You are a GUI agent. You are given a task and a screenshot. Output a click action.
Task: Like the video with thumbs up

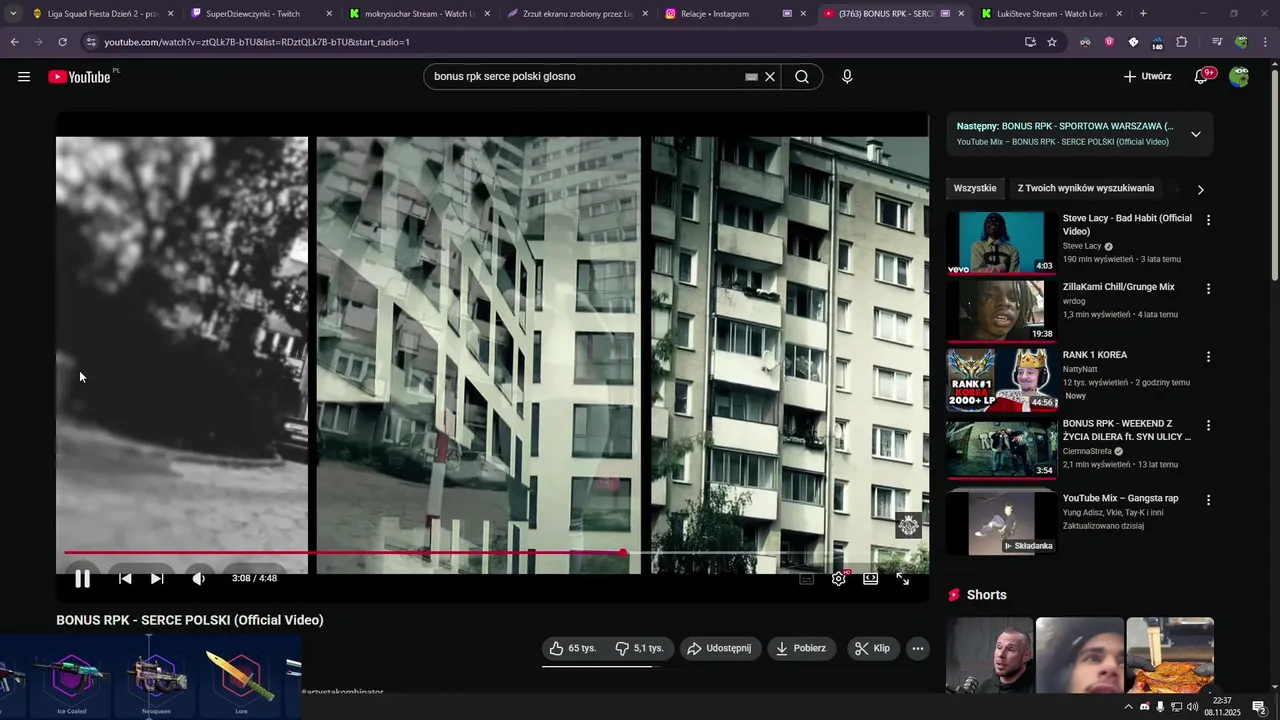tap(572, 648)
